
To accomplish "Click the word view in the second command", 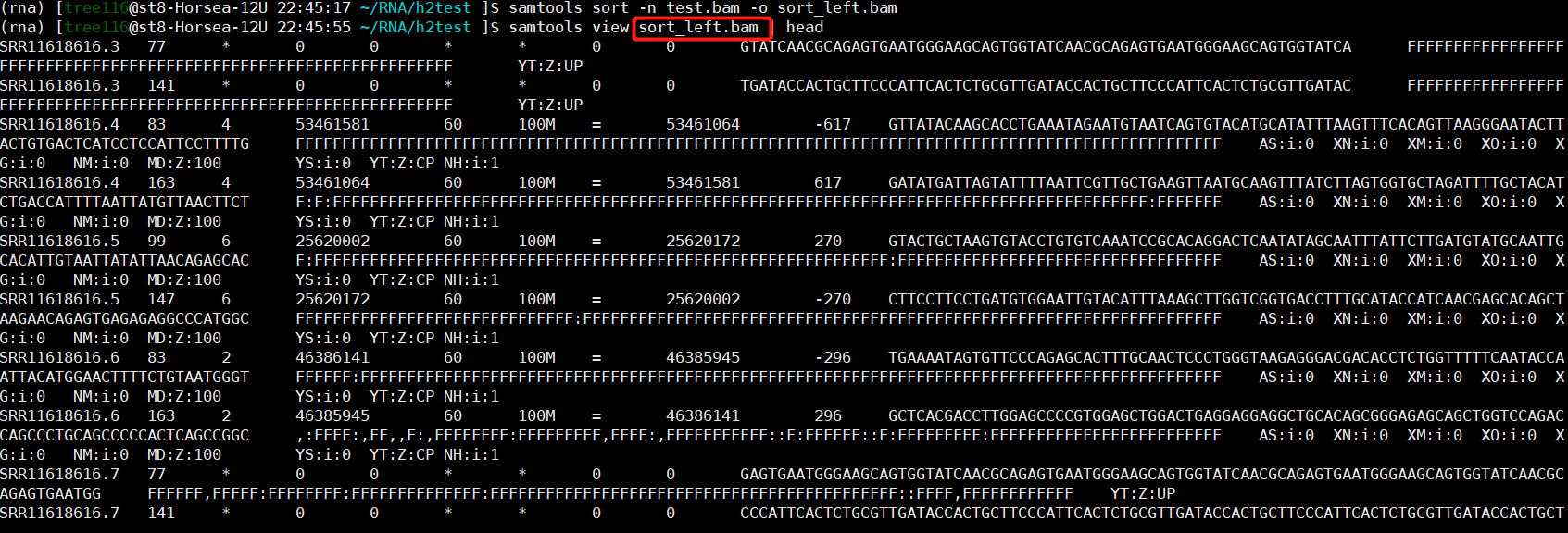I will coord(610,27).
